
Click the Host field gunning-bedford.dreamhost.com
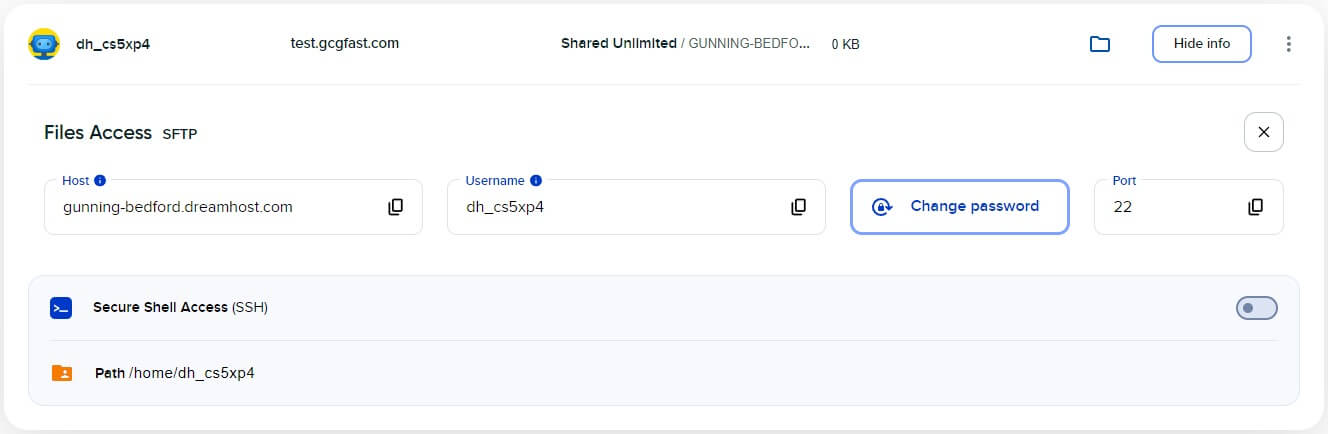tap(233, 207)
